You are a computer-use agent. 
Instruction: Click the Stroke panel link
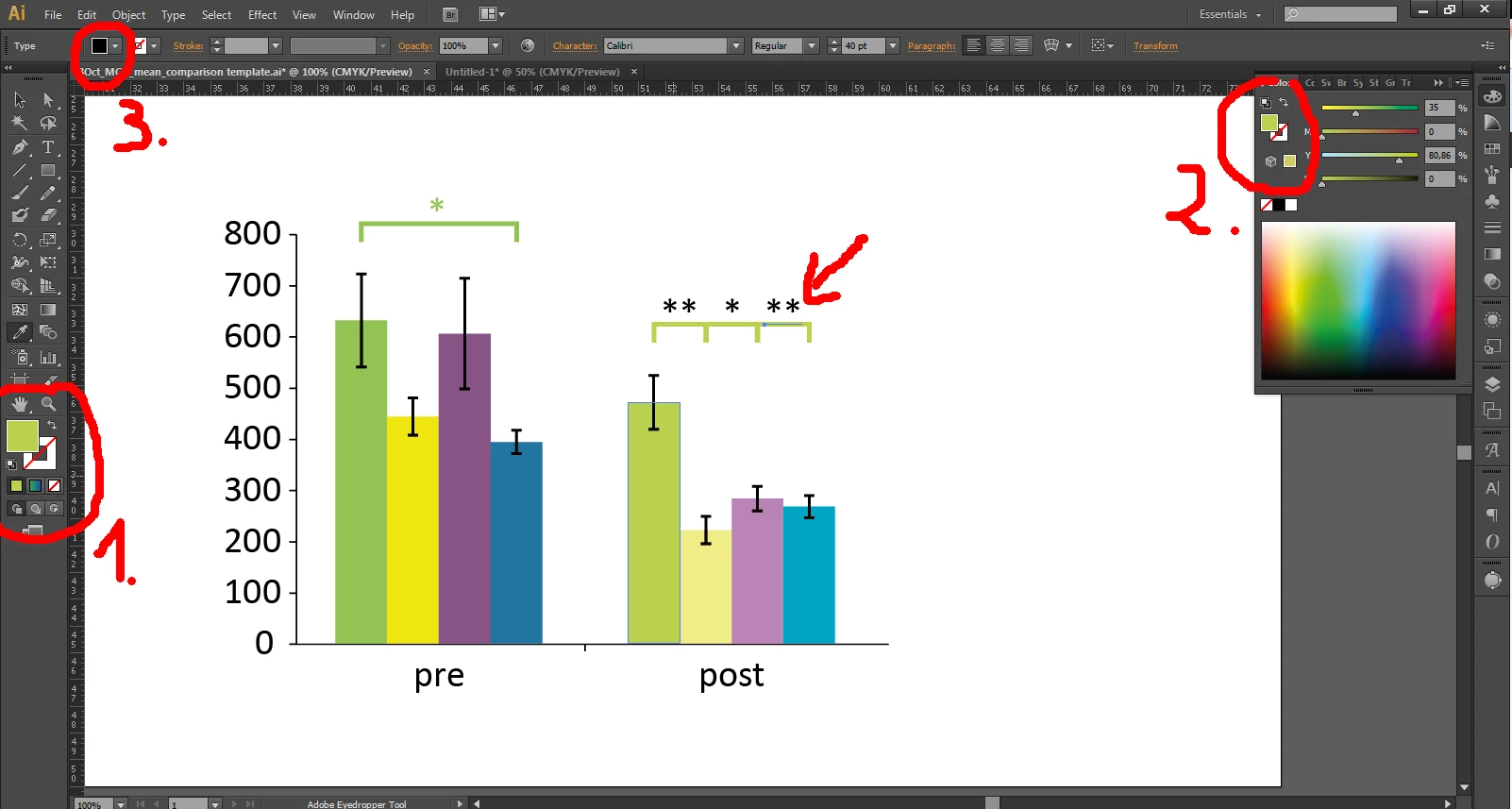click(189, 45)
